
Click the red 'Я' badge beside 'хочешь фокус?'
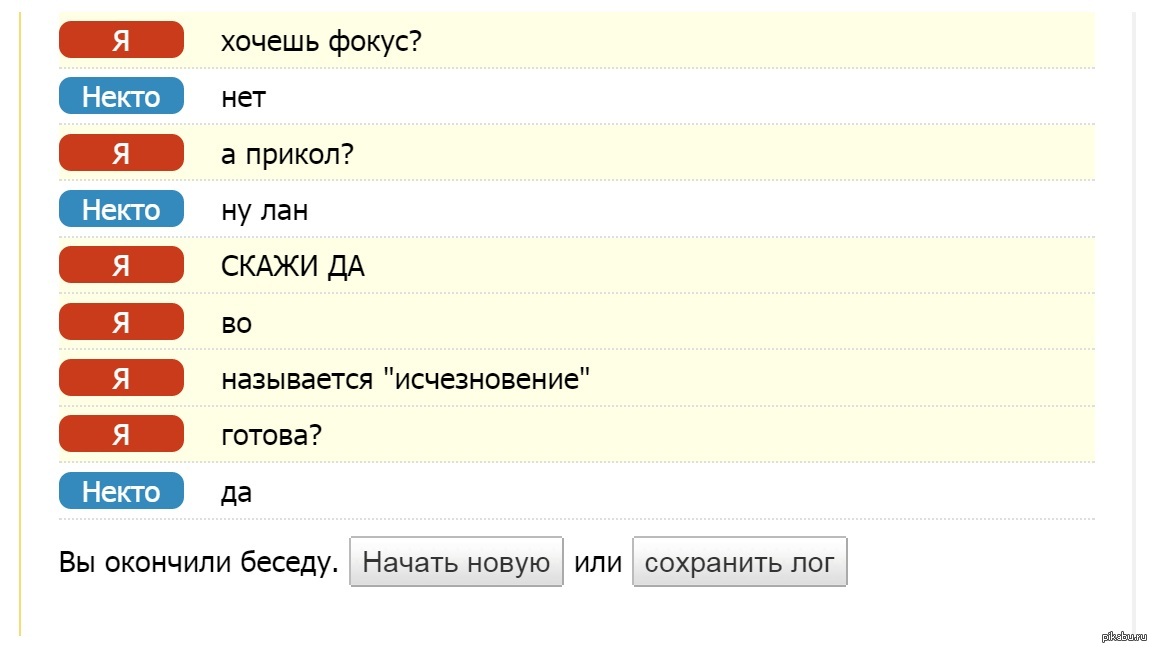tap(121, 40)
